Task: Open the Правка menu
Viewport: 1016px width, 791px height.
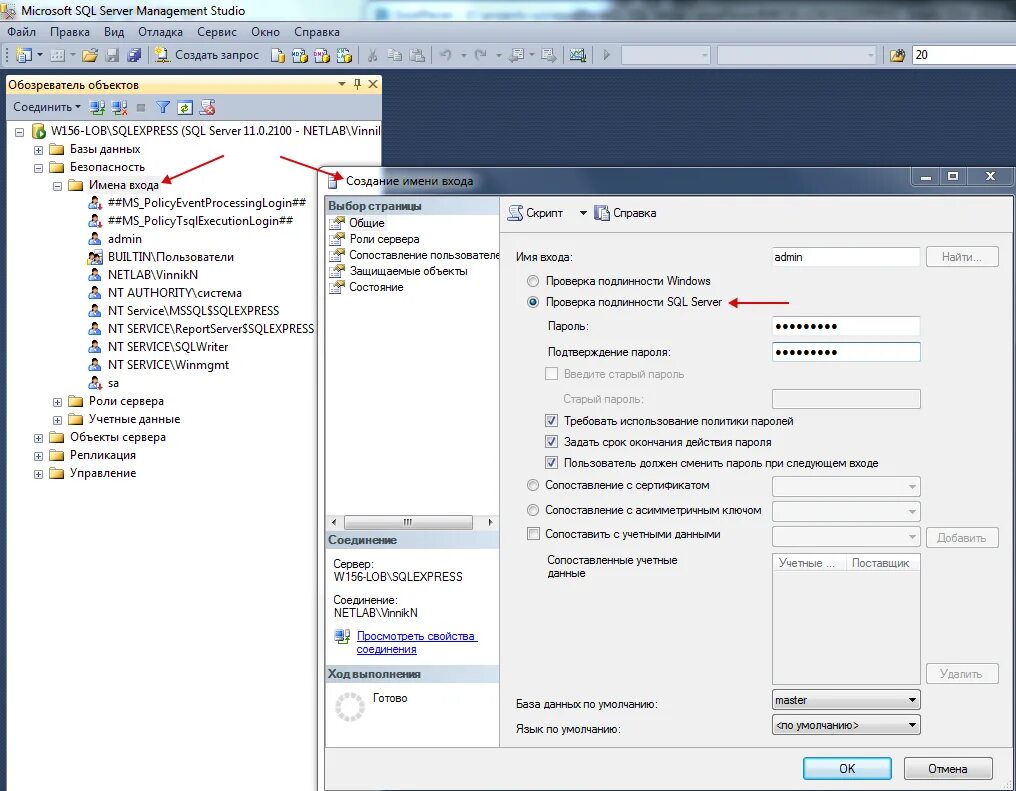Action: pos(70,32)
